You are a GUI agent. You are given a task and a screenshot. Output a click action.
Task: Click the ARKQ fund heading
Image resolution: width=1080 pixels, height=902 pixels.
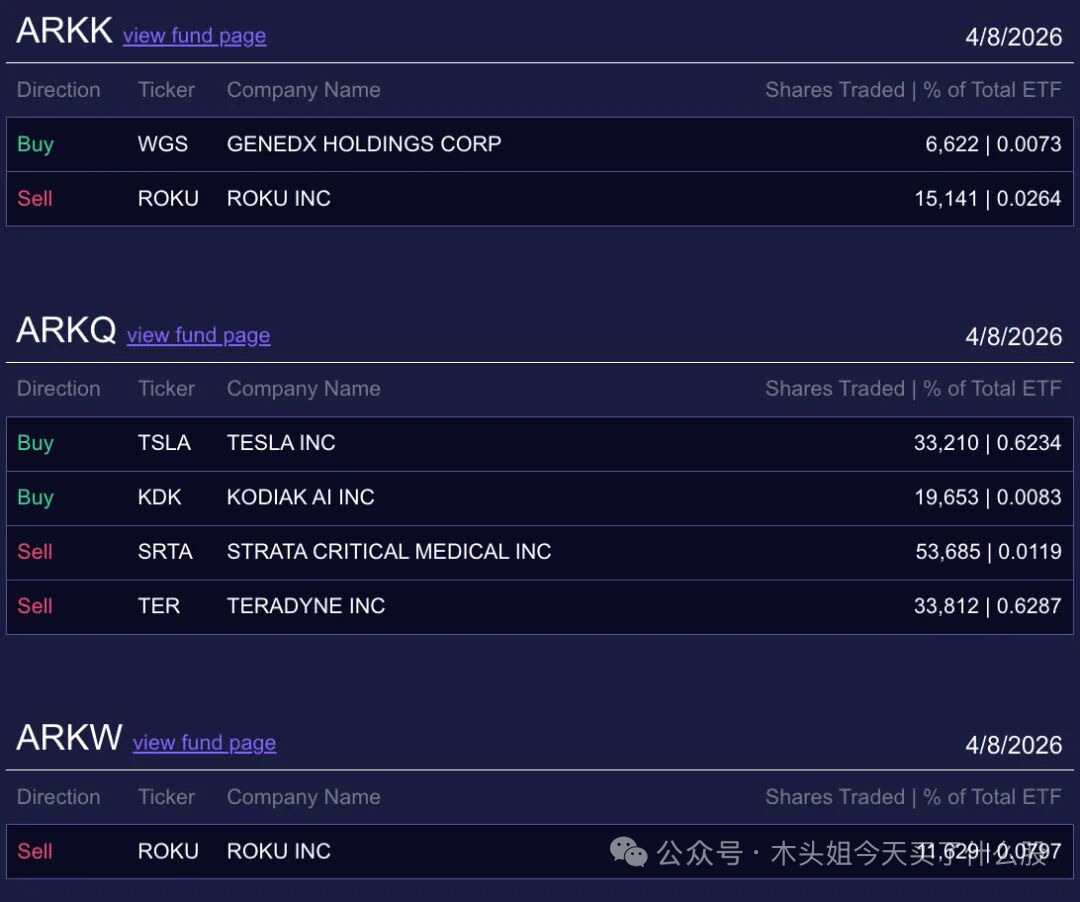coord(66,330)
